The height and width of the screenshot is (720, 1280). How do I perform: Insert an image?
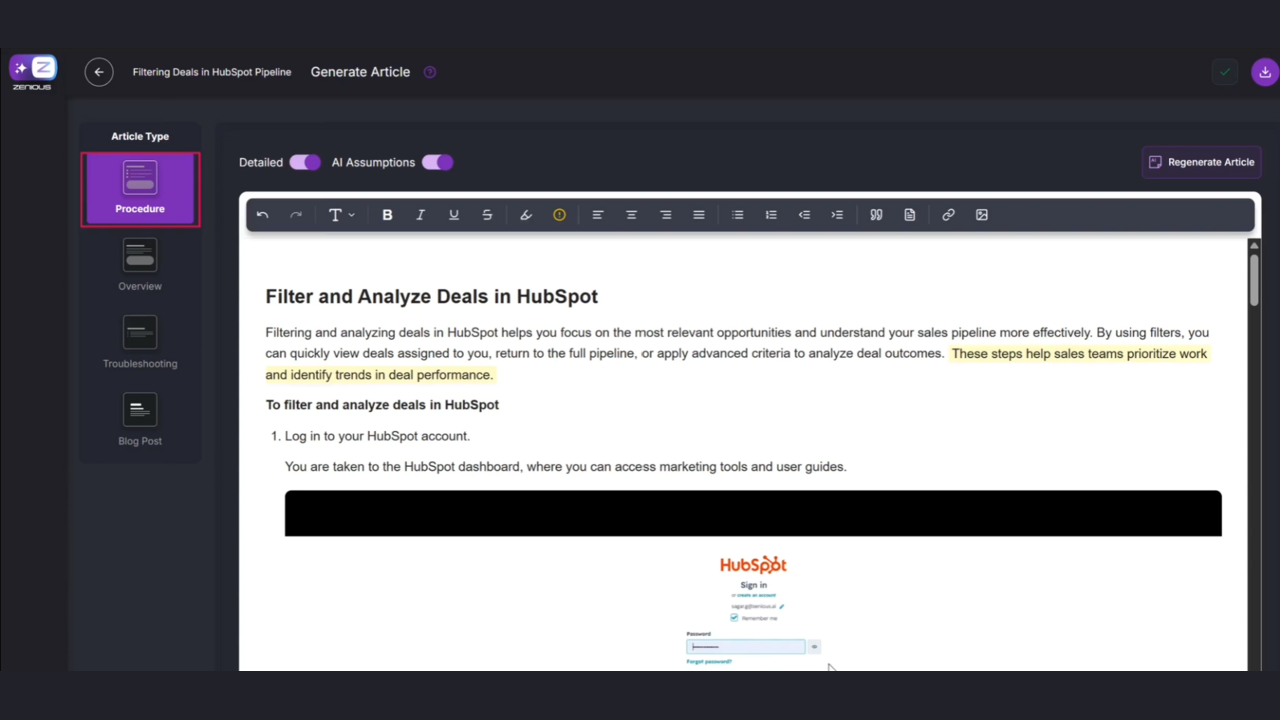click(982, 215)
